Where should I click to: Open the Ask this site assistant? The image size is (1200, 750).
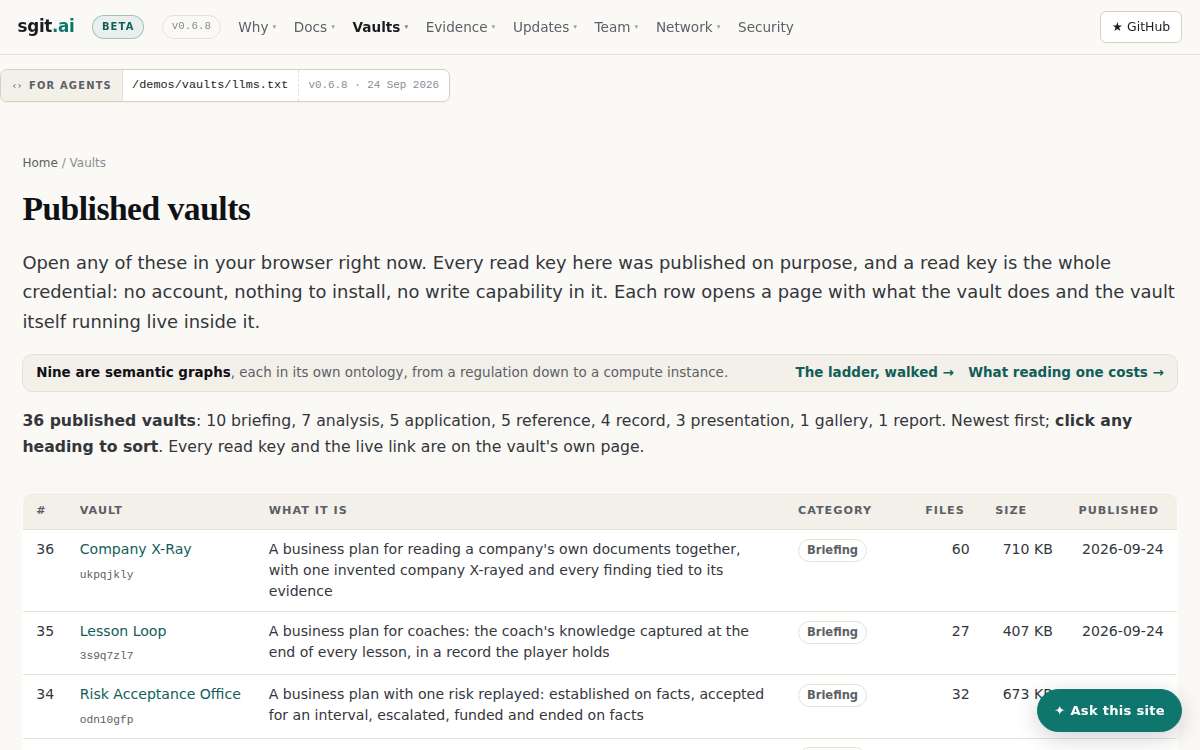(x=1109, y=710)
